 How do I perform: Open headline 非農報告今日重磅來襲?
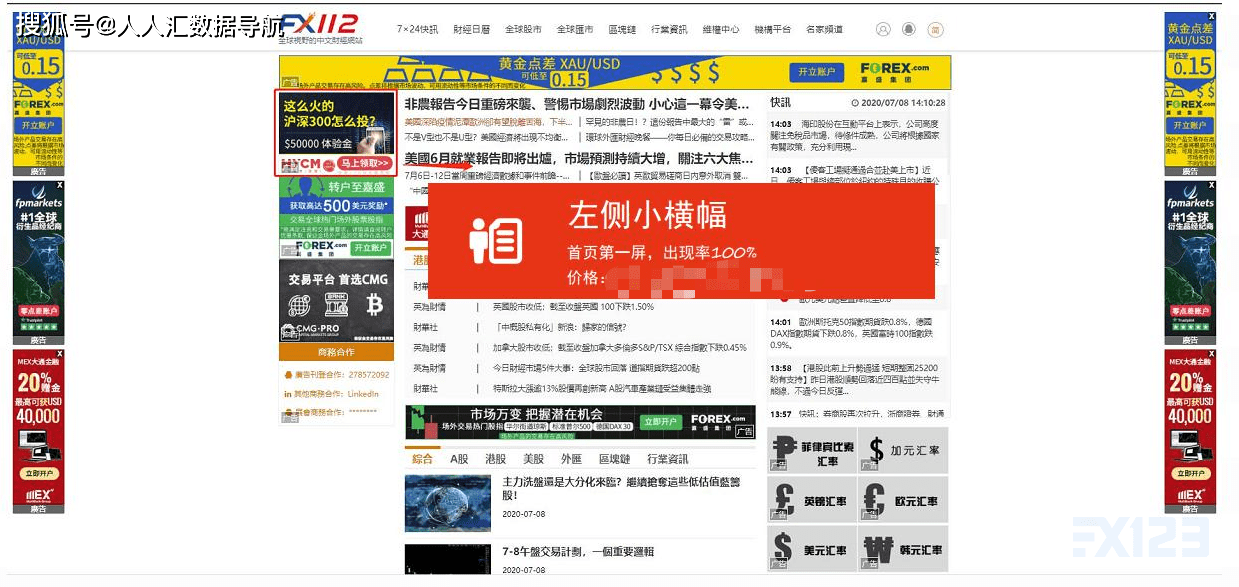577,104
